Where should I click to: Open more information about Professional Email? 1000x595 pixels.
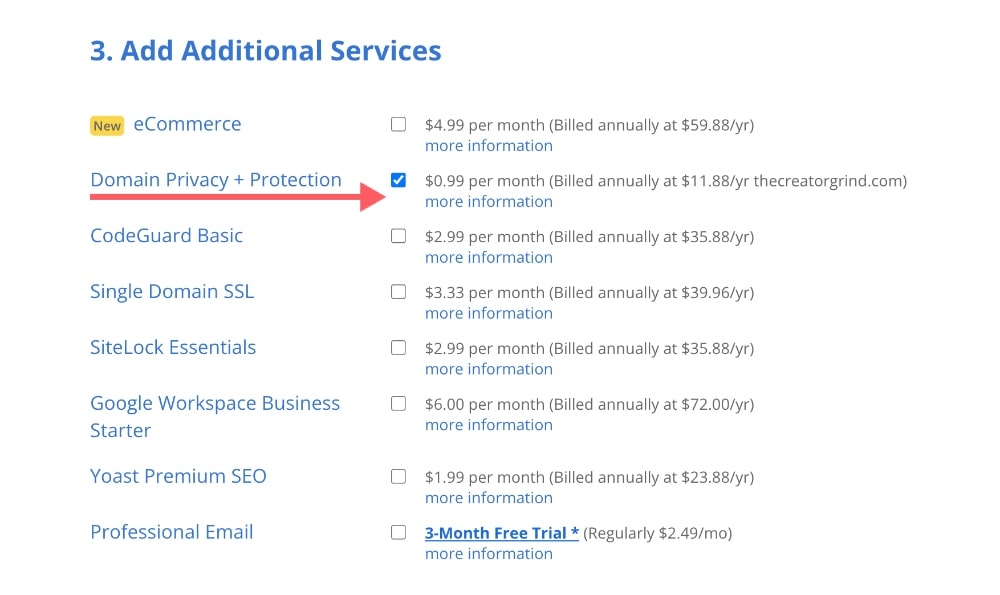[488, 553]
